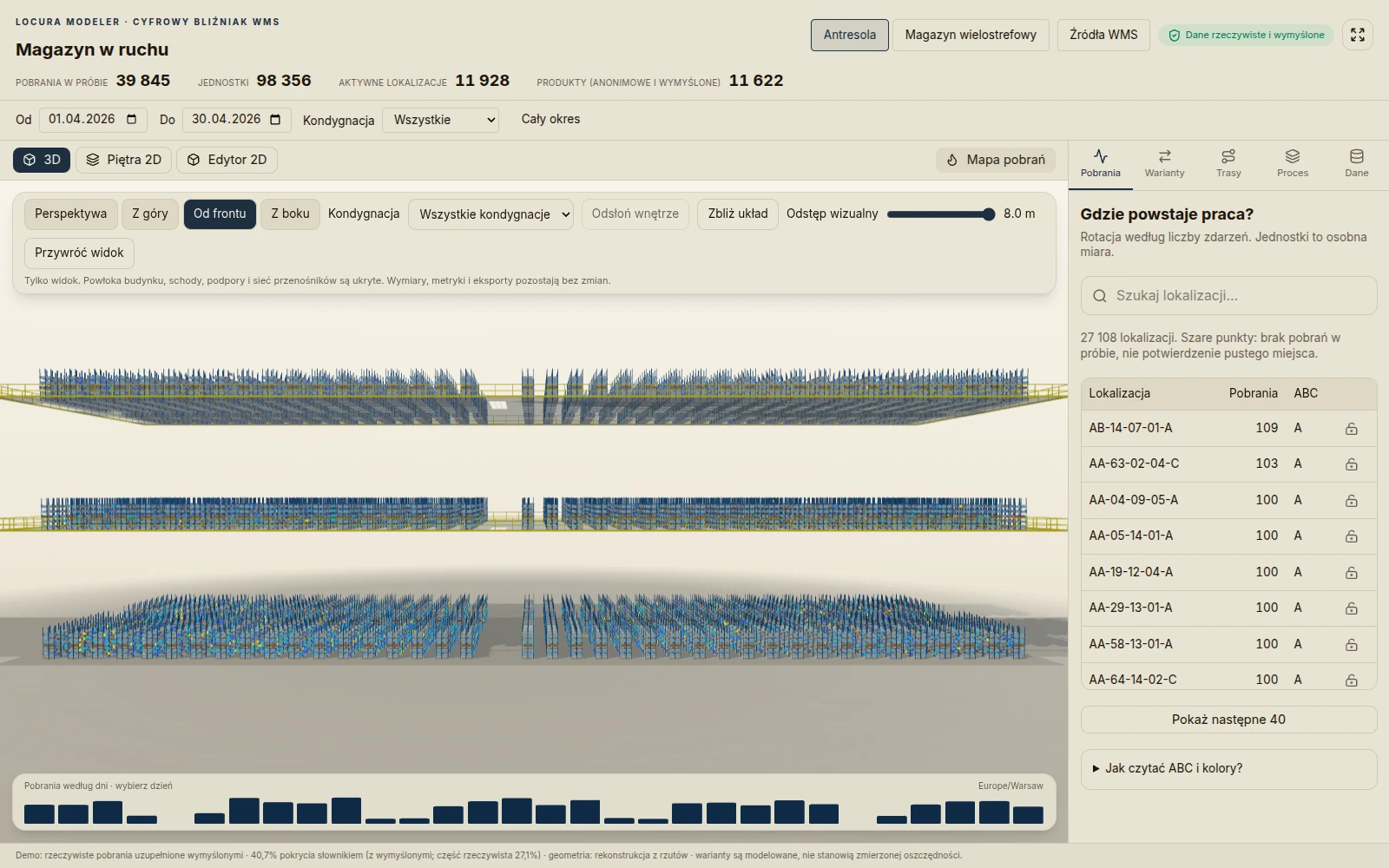This screenshot has width=1389, height=868.
Task: Click lock icon for AB-14-07-01-A
Action: tap(1352, 429)
